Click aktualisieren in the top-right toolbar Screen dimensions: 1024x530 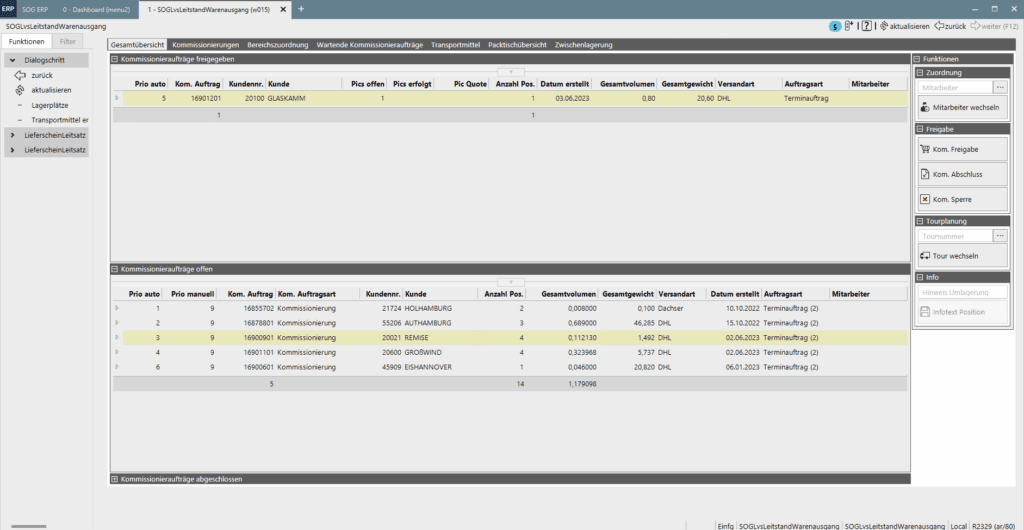904,27
